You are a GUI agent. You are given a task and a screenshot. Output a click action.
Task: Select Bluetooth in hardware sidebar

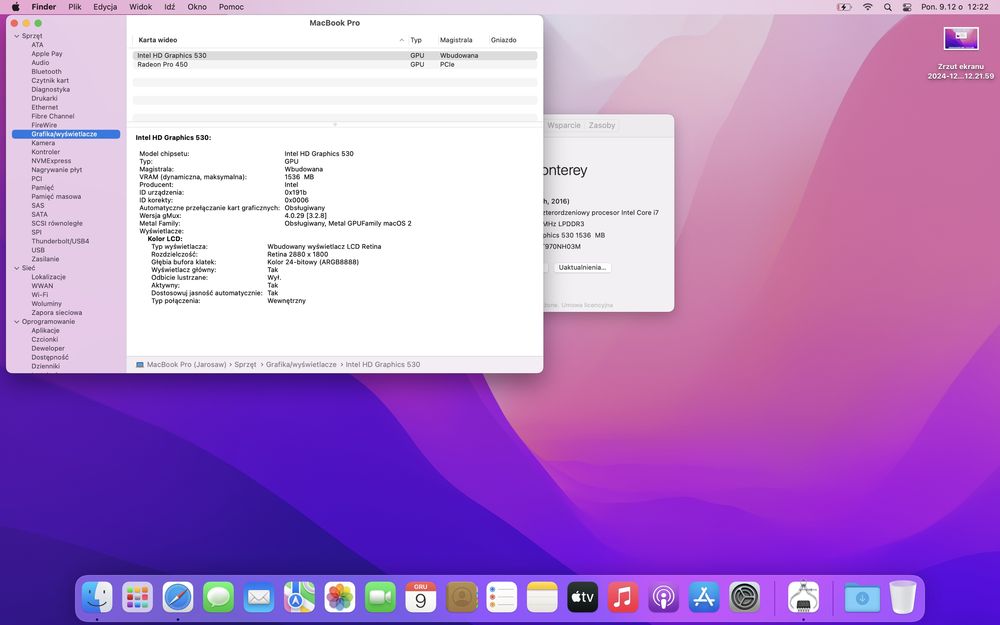pos(47,71)
